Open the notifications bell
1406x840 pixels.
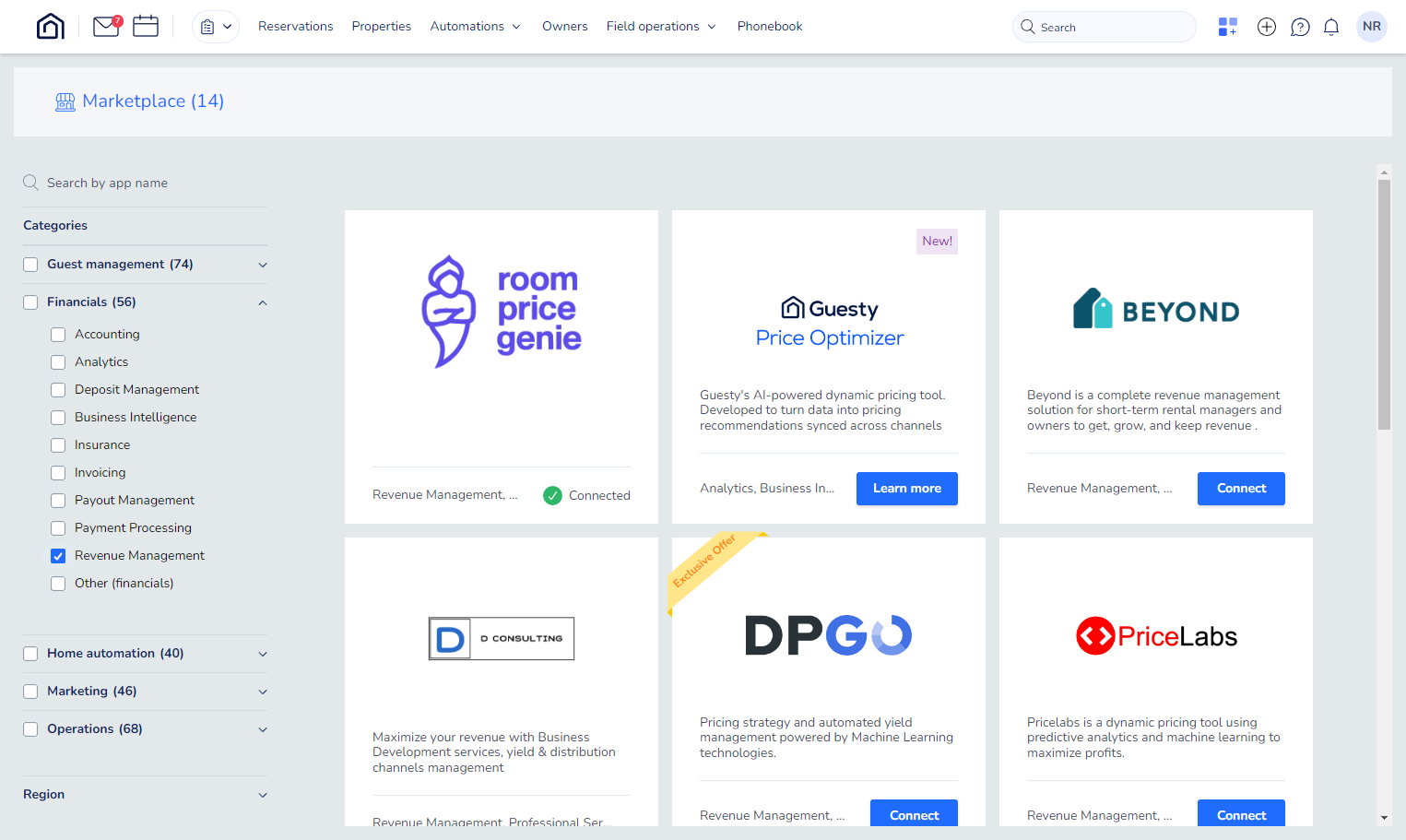1331,27
